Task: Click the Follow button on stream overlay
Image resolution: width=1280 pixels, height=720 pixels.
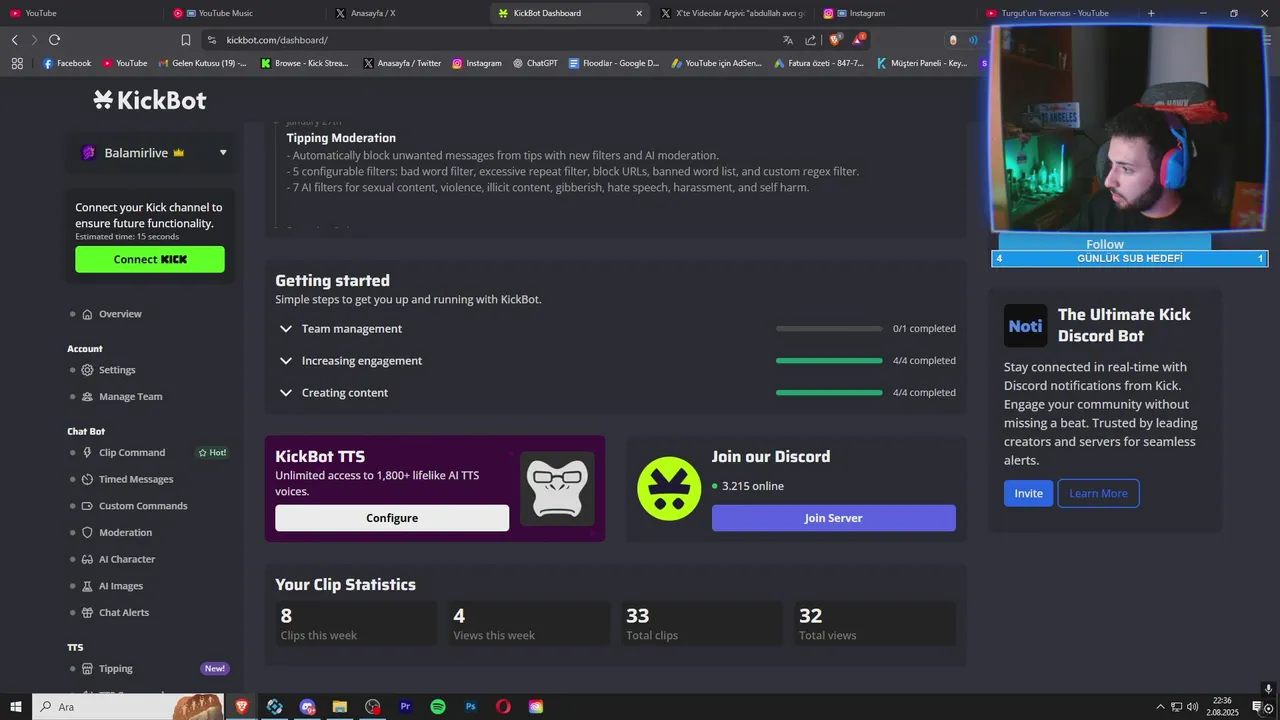Action: click(x=1105, y=243)
